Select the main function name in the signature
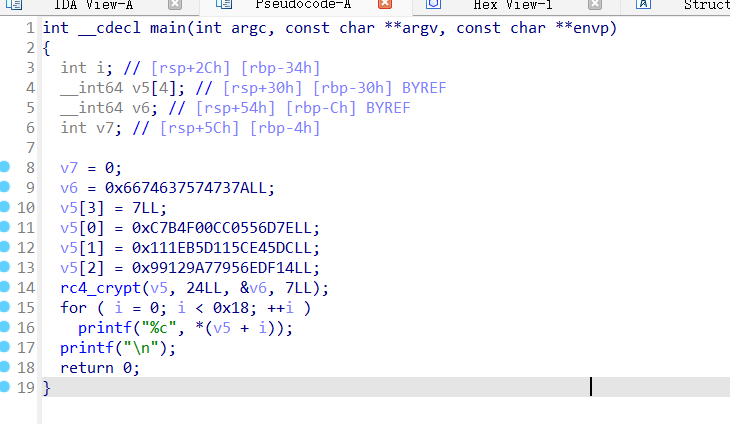The height and width of the screenshot is (424, 730). click(x=168, y=28)
